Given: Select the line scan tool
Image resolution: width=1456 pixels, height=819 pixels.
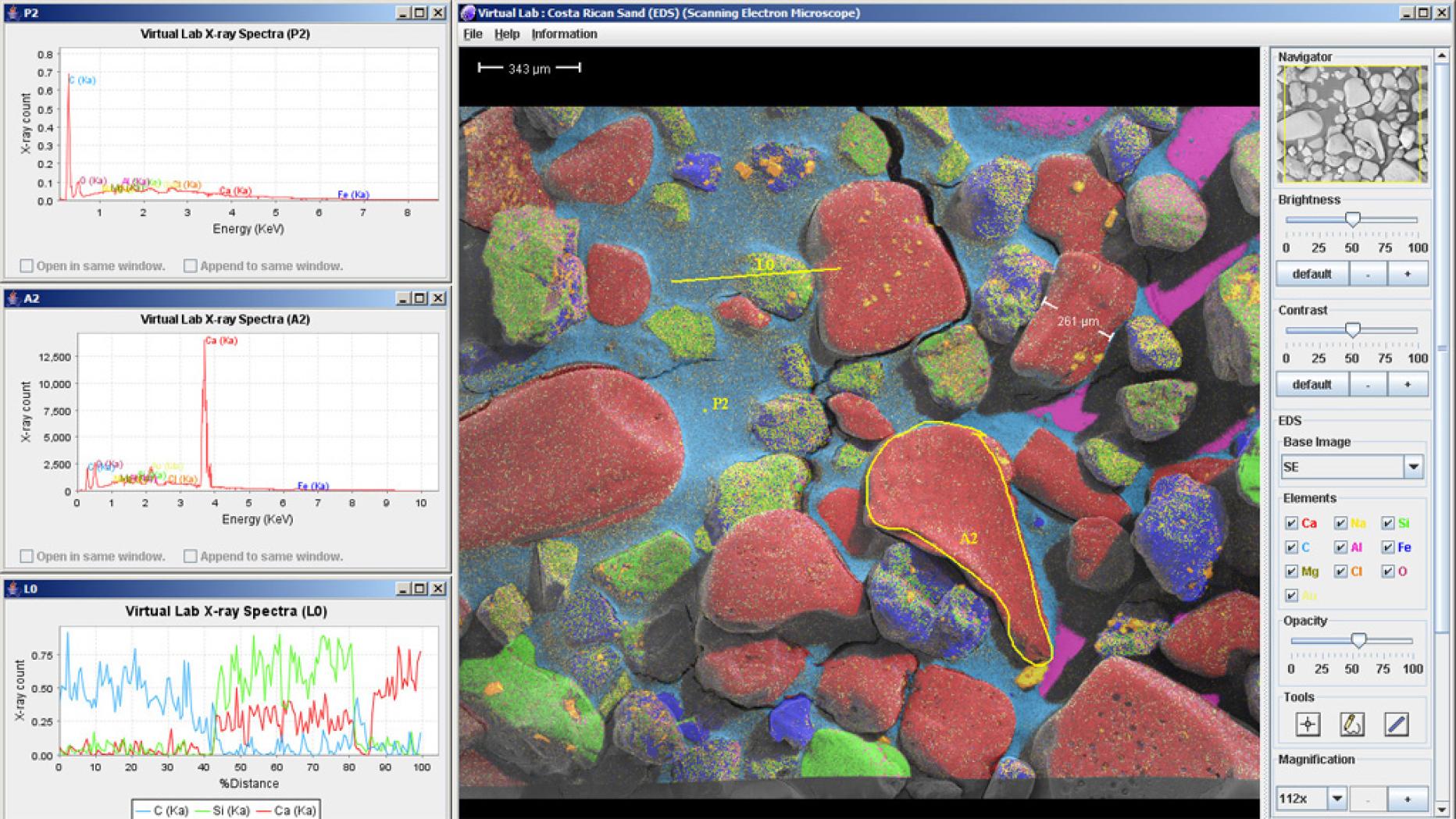Looking at the screenshot, I should 1396,724.
